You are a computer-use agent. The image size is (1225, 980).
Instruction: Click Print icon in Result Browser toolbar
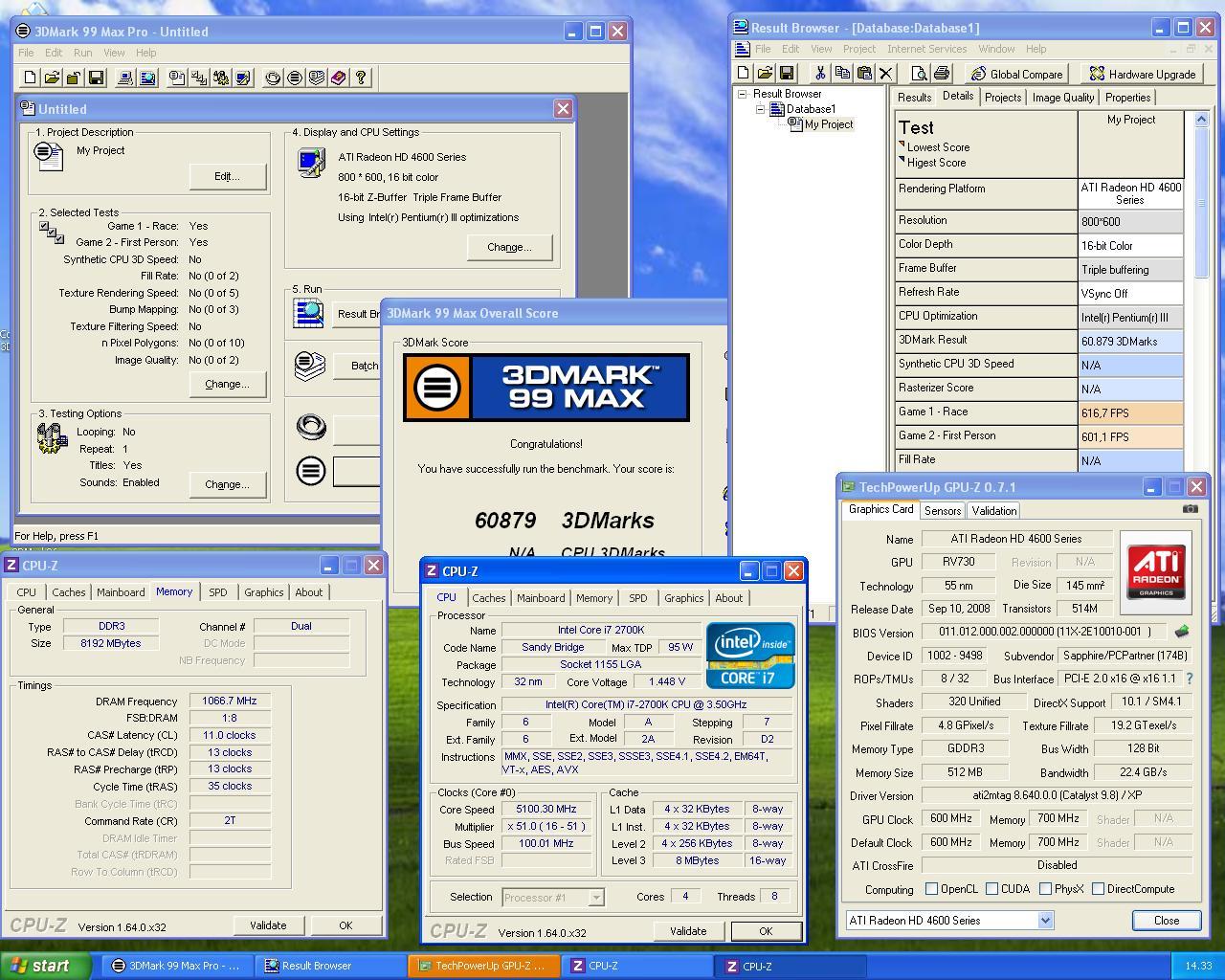click(941, 73)
